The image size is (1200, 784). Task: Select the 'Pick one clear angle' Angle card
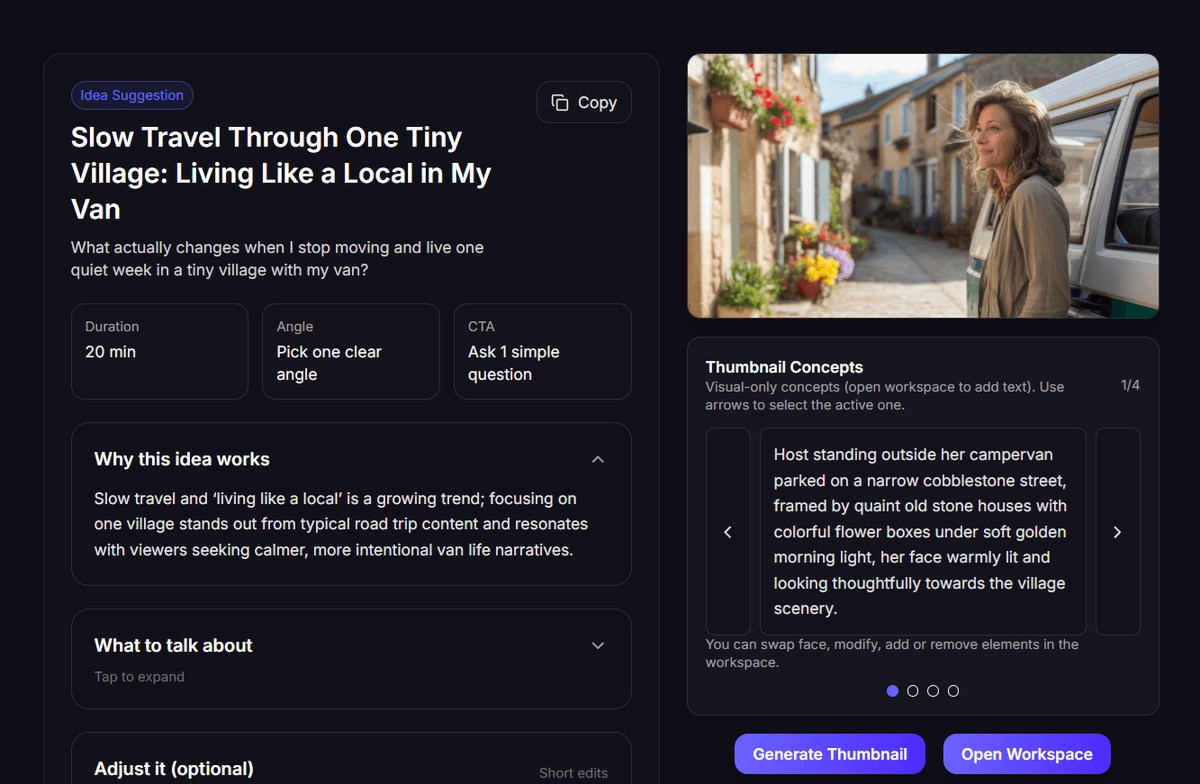click(351, 351)
